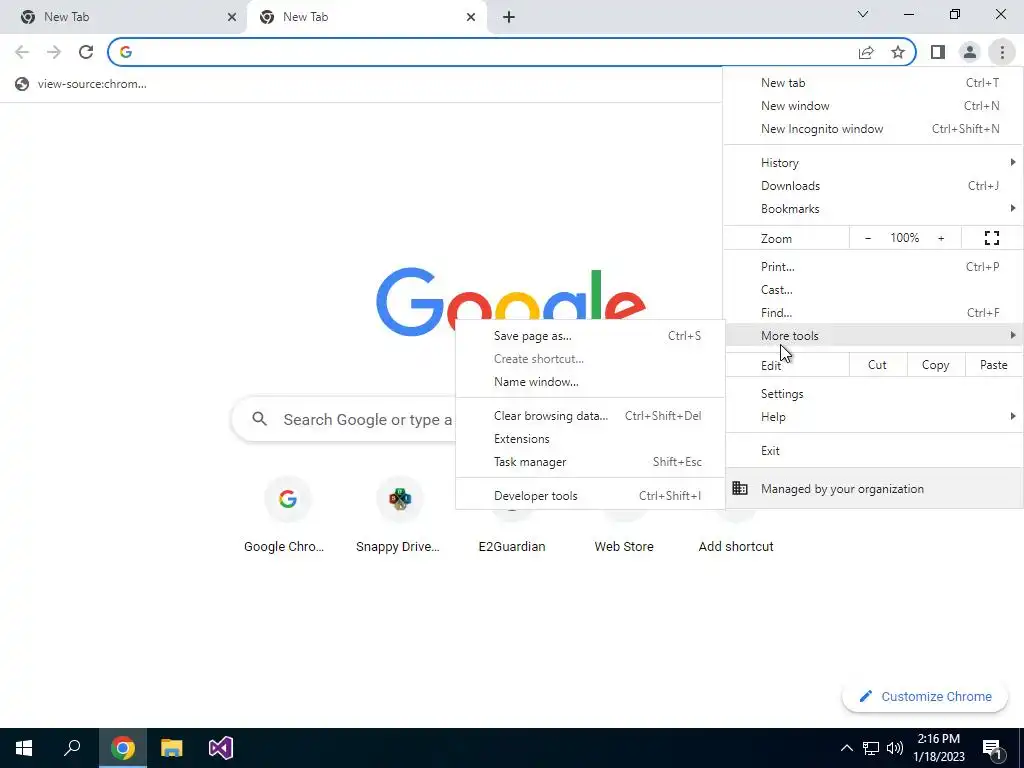Close the first New Tab tab

click(x=232, y=17)
